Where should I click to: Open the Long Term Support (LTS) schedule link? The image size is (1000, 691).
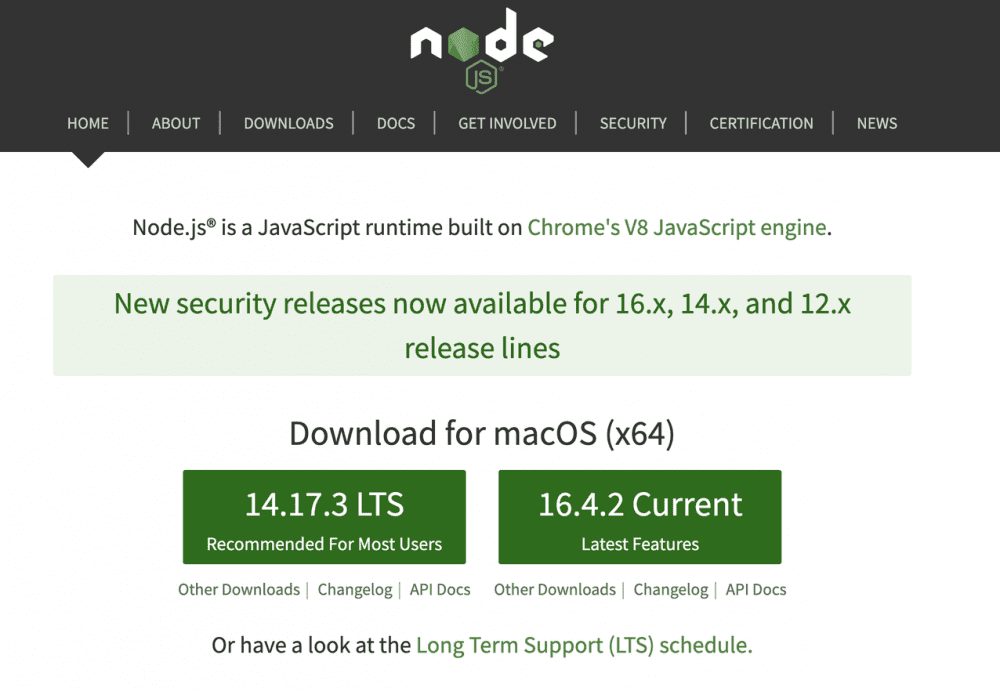[x=584, y=645]
